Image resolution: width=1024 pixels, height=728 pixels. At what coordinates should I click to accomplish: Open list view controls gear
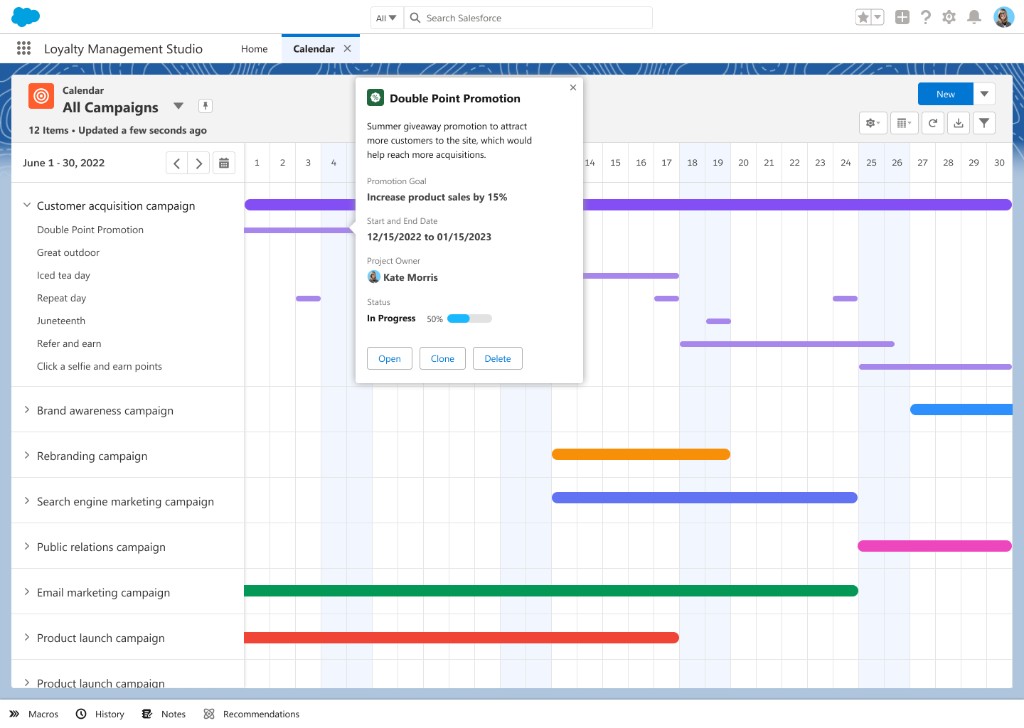pyautogui.click(x=872, y=123)
